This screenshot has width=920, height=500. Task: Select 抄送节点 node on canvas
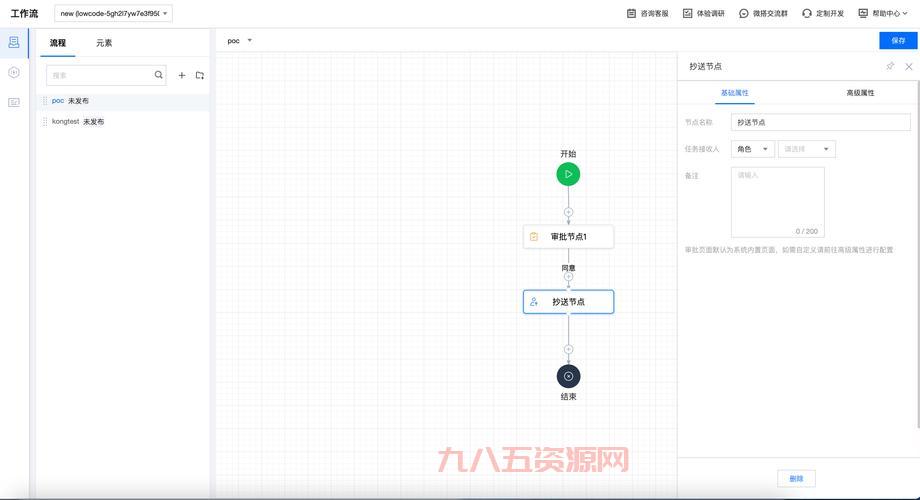(568, 302)
